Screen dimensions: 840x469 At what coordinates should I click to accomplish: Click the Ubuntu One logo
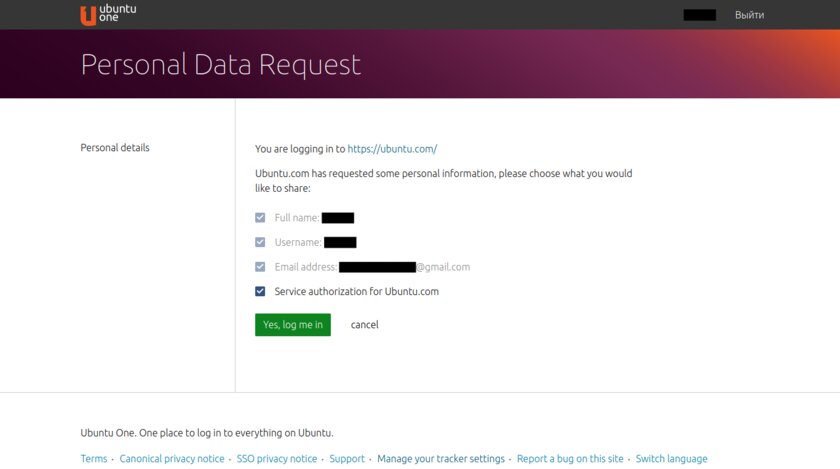pyautogui.click(x=108, y=14)
